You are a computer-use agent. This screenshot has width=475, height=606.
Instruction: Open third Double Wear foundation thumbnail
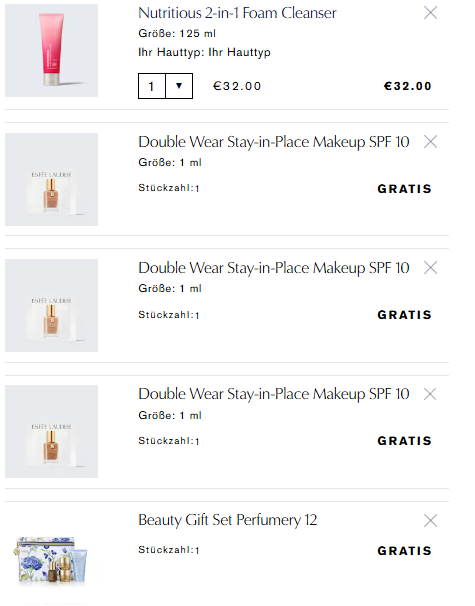51,431
